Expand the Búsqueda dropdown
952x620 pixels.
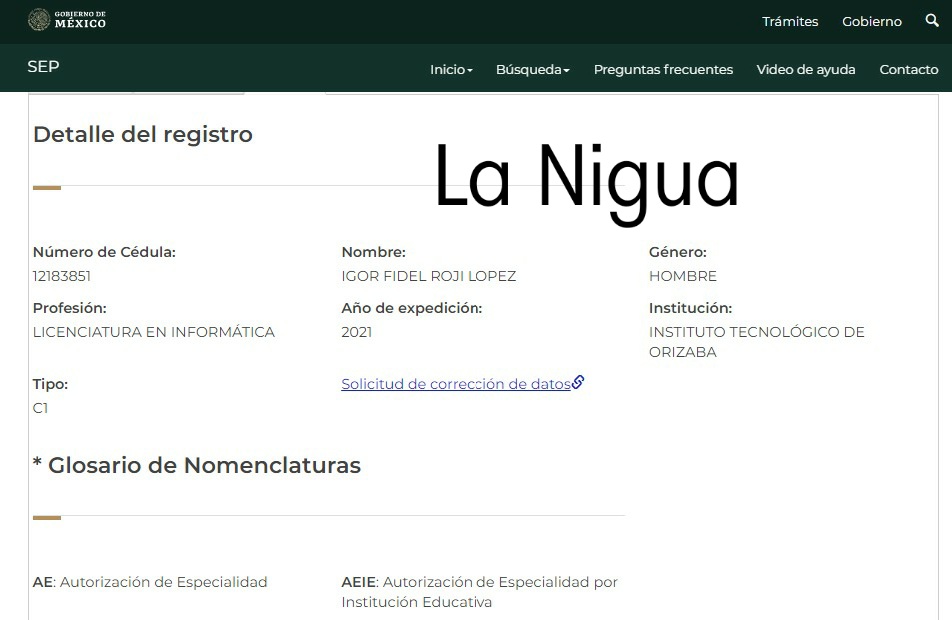[x=532, y=70]
